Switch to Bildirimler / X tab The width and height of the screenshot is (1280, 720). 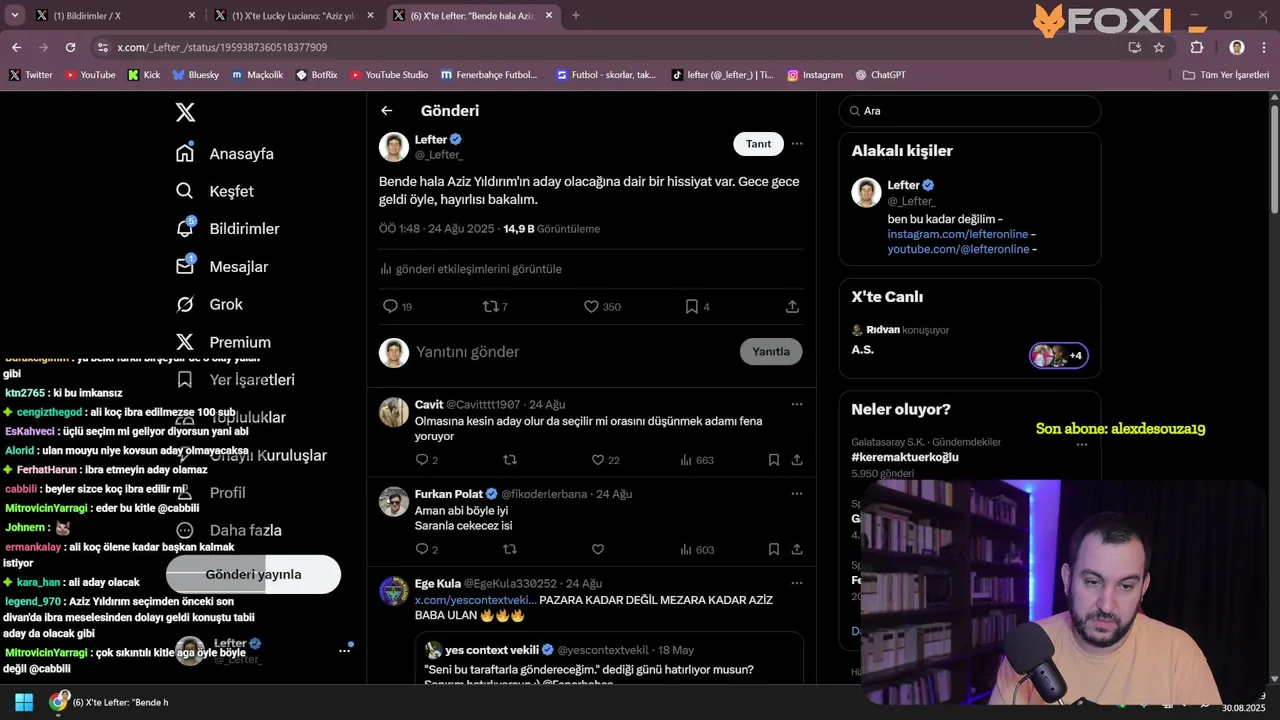click(x=114, y=15)
